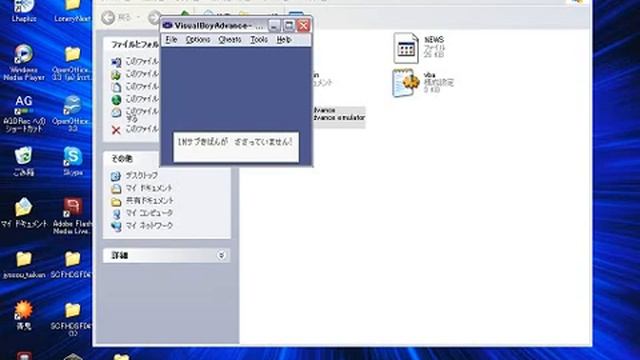
Task: Open the Tools menu in VisualBoyAdvance
Action: click(x=259, y=40)
